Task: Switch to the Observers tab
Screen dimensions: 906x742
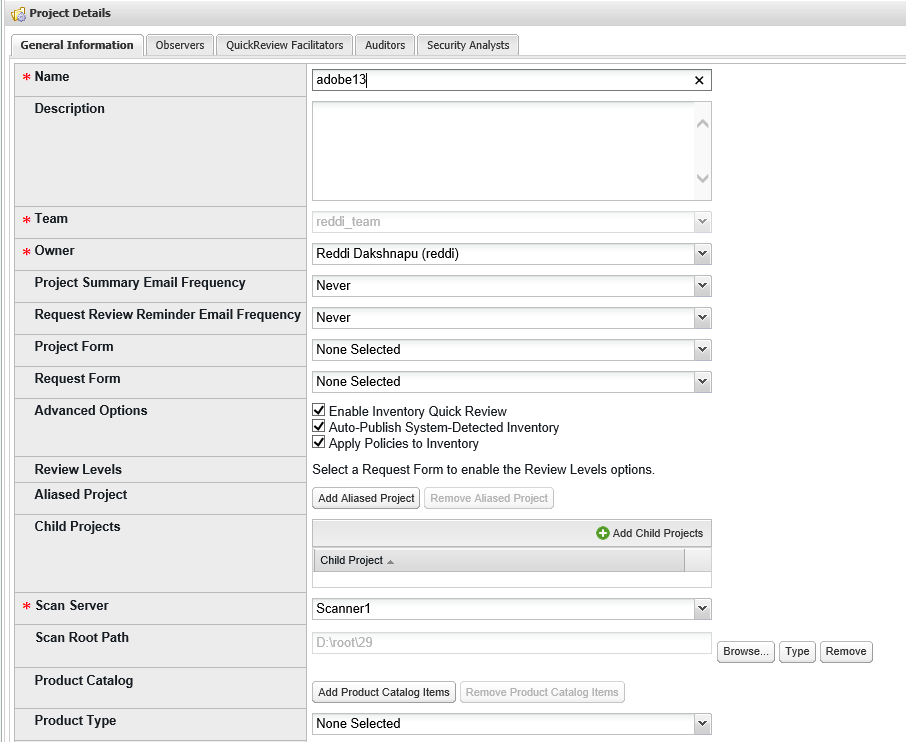Action: pyautogui.click(x=180, y=45)
